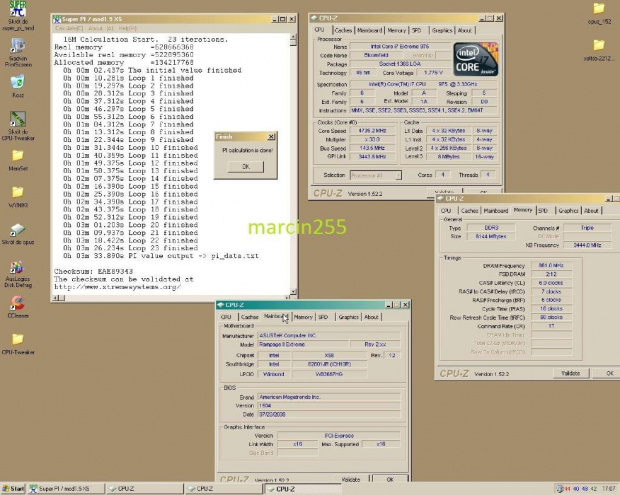This screenshot has width=620, height=495.
Task: Click the Loop 23 finished line
Action: tap(130, 248)
